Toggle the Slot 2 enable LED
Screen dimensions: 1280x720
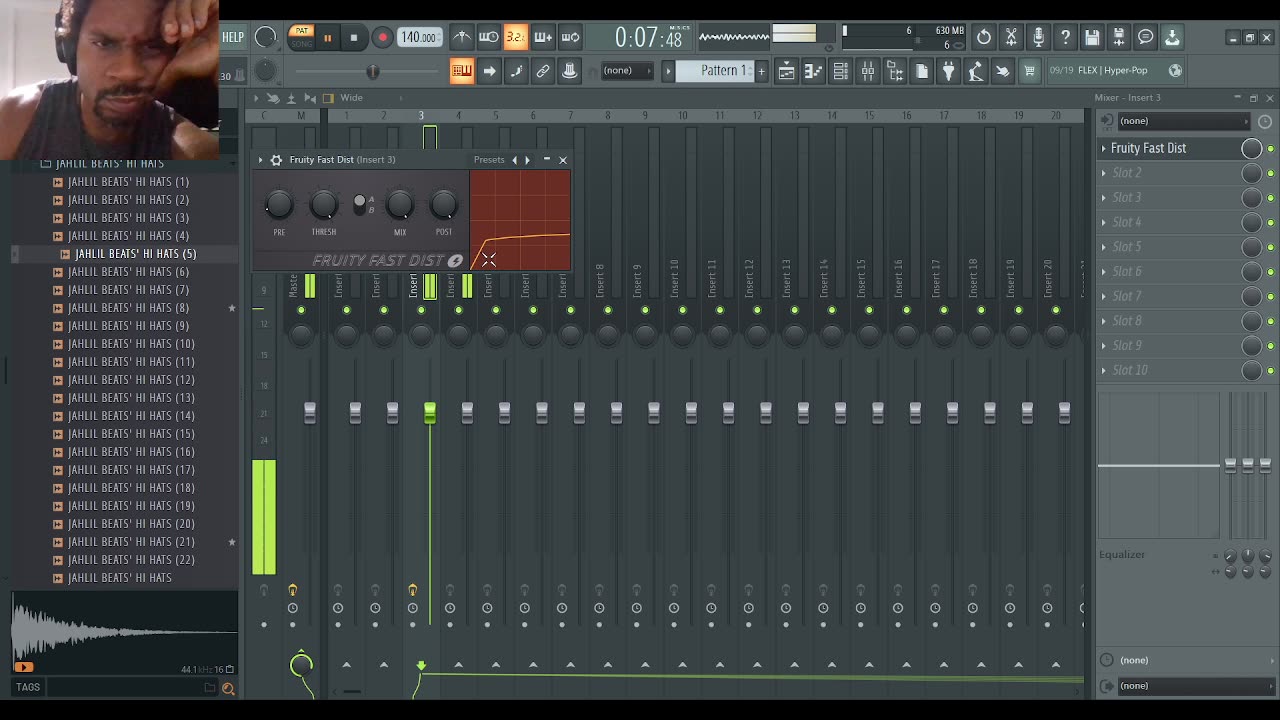[1270, 173]
